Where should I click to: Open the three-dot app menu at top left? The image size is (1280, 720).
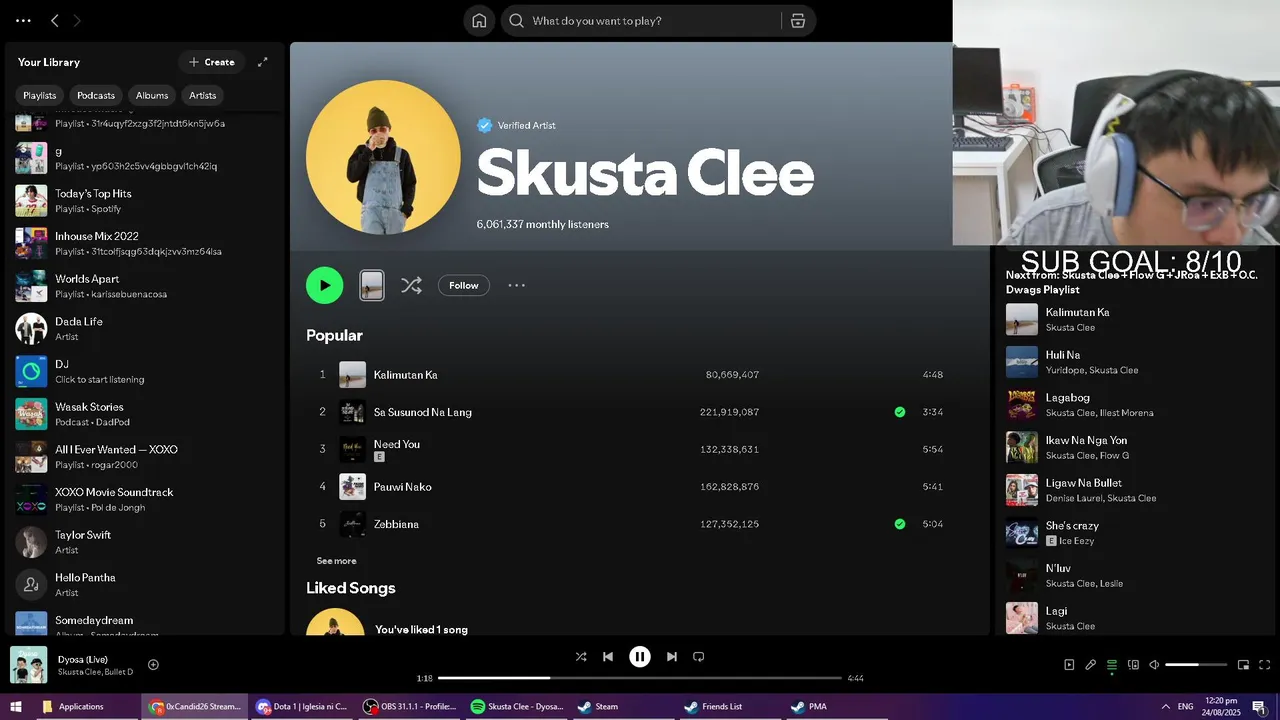[23, 20]
